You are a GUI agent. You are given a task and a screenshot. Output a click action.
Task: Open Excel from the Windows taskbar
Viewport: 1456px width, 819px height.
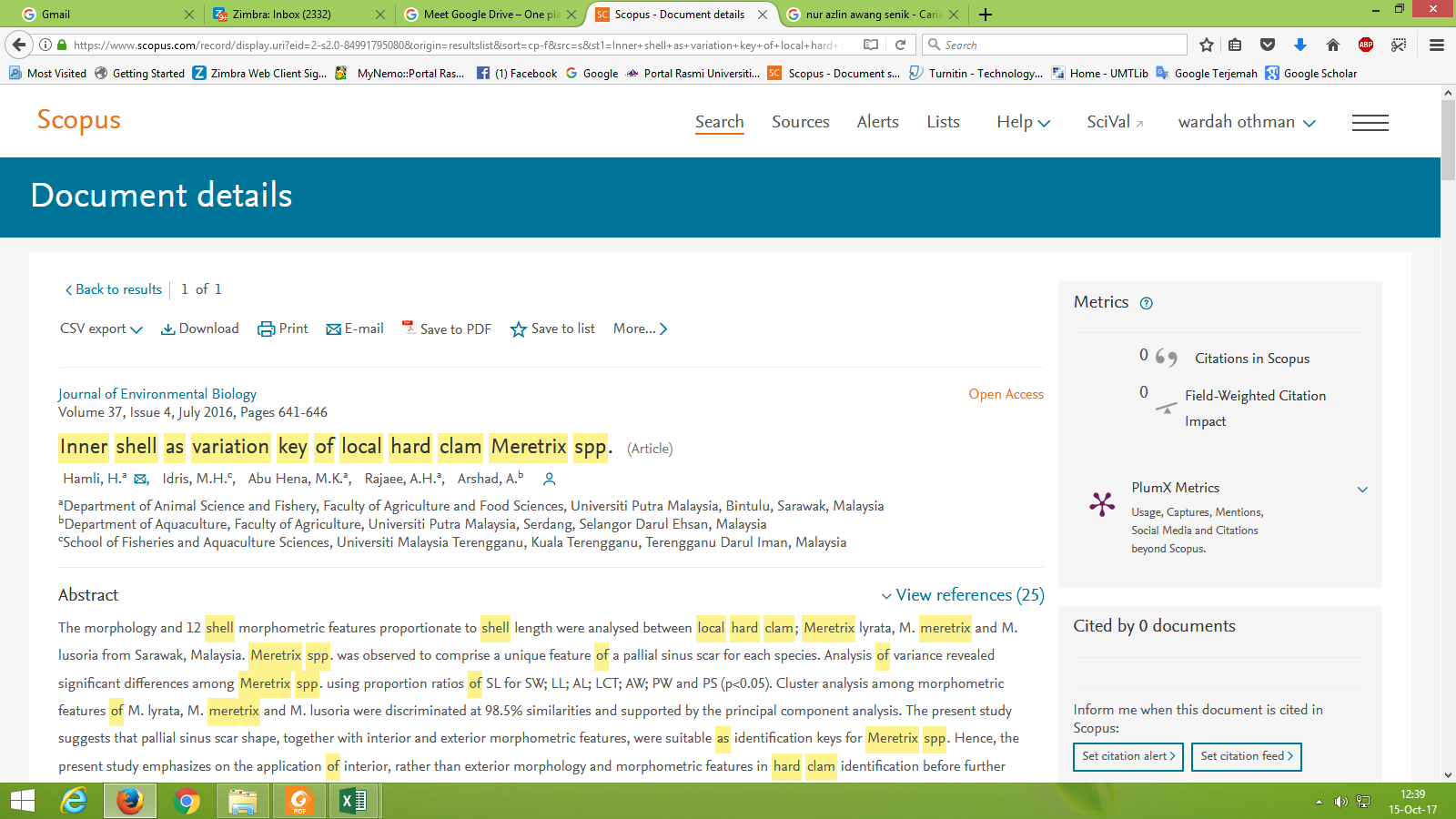pos(352,801)
